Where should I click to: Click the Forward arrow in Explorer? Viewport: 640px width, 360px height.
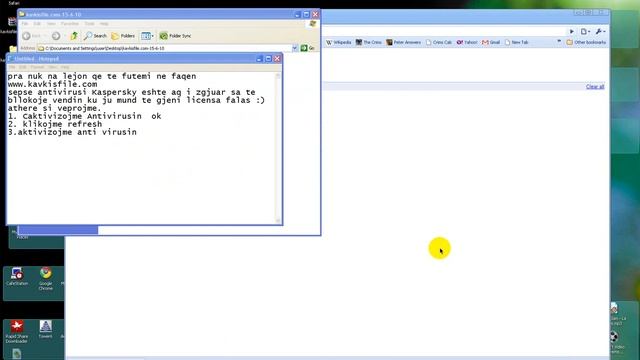point(56,36)
